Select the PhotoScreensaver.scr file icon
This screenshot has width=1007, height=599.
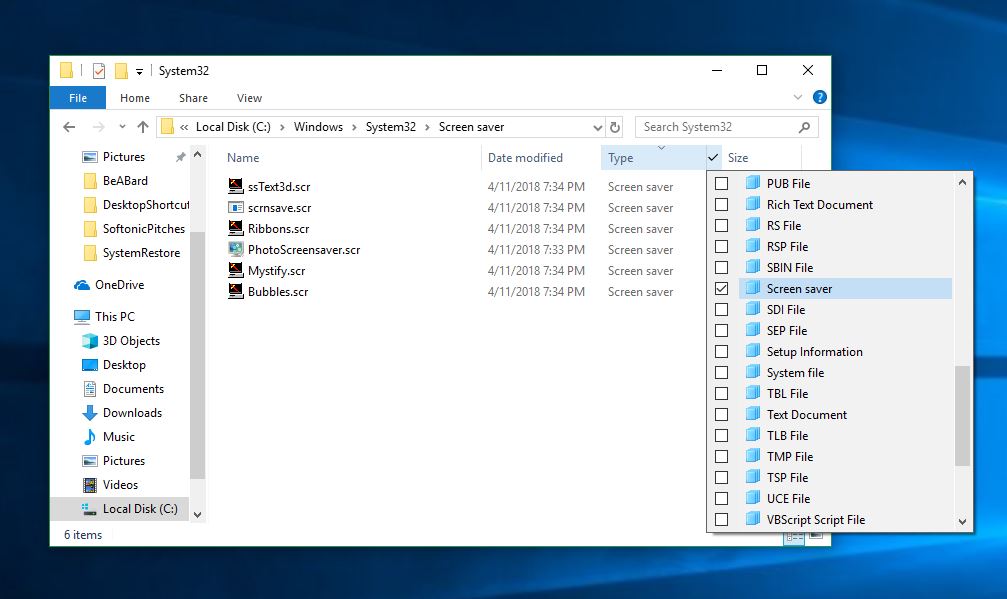click(x=236, y=250)
